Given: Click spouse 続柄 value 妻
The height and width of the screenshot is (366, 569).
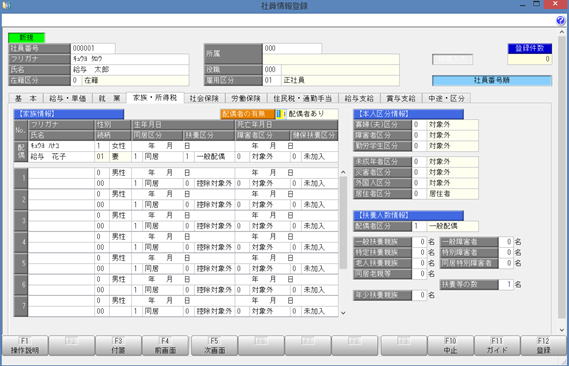Looking at the screenshot, I should 120,157.
